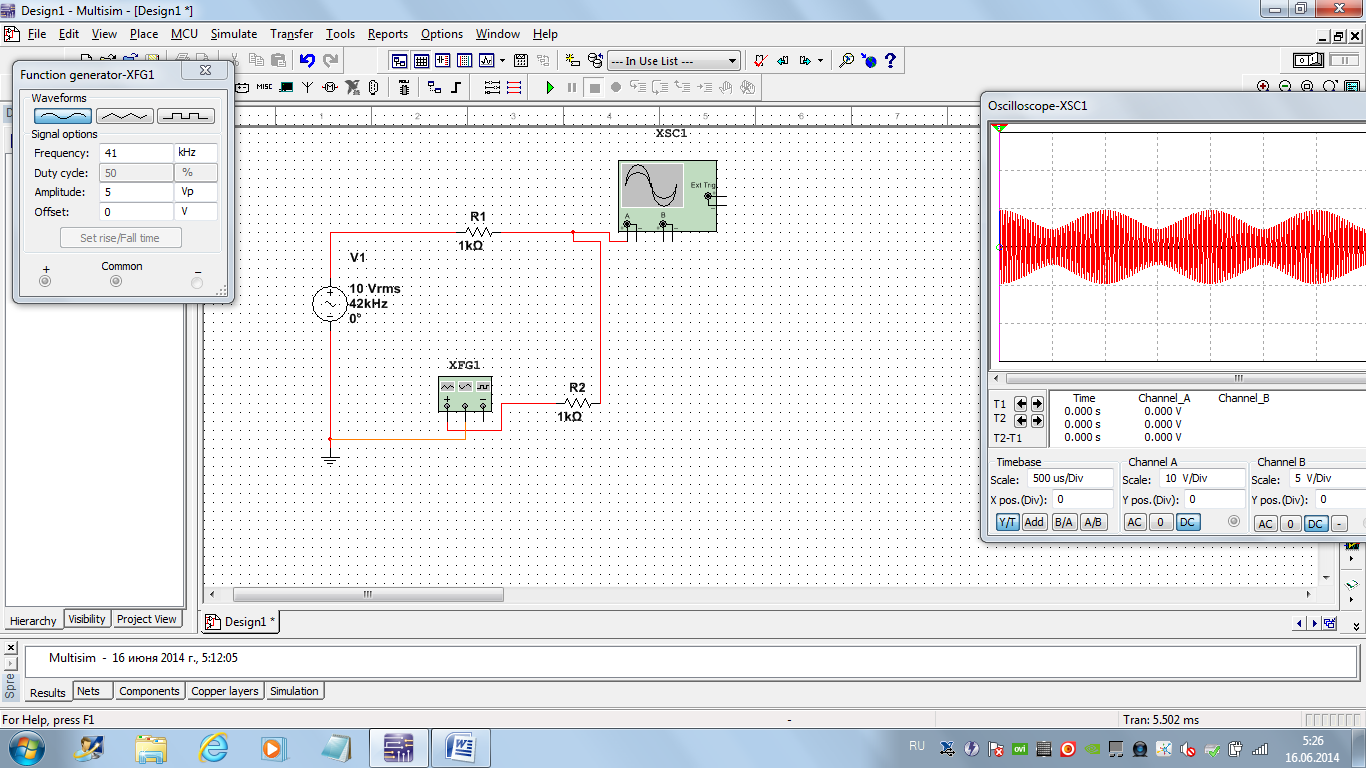Move T1 cursor right arrow
This screenshot has height=768, width=1366.
(1037, 404)
